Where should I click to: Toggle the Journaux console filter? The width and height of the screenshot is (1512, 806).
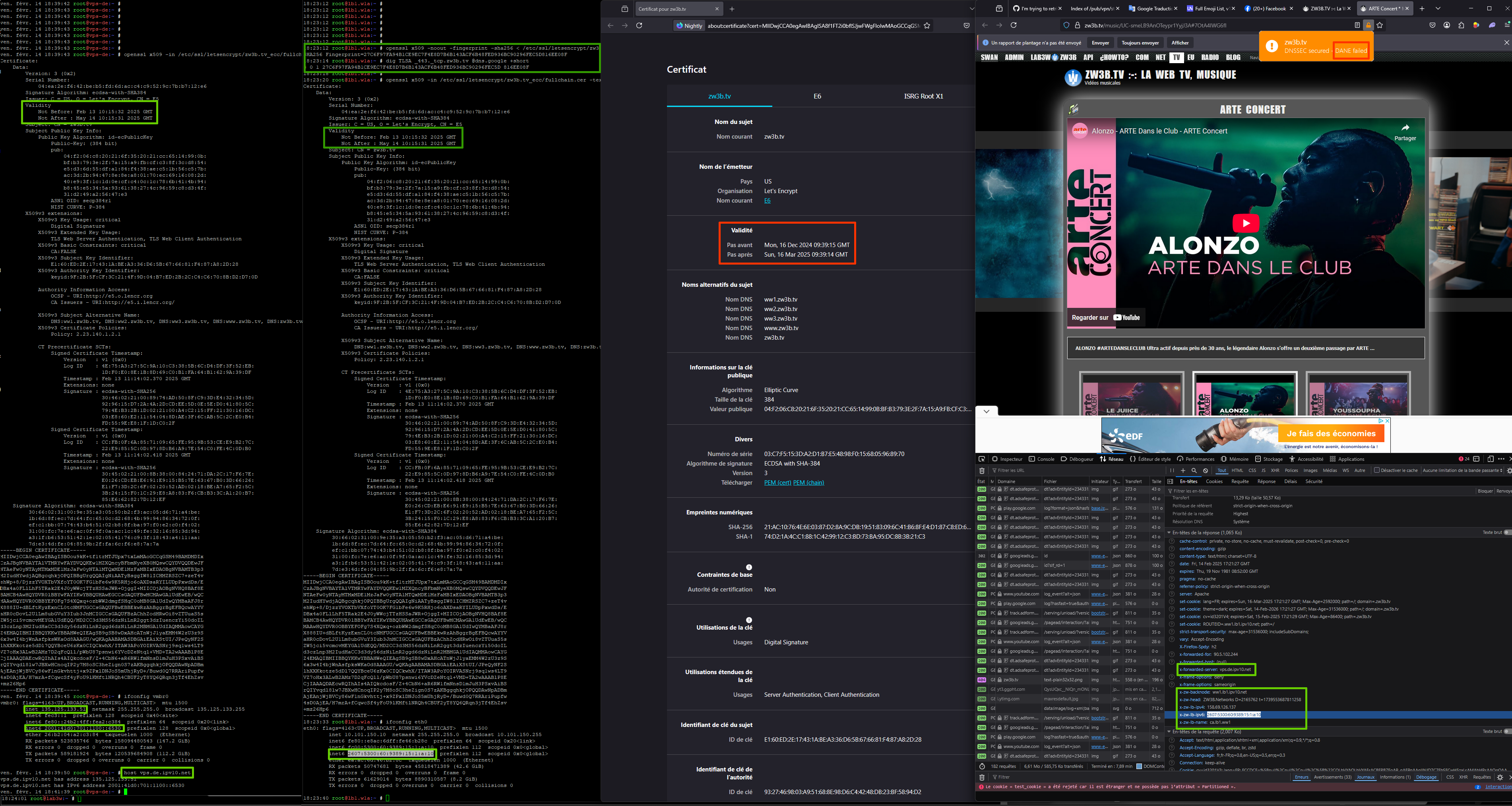tap(1365, 777)
